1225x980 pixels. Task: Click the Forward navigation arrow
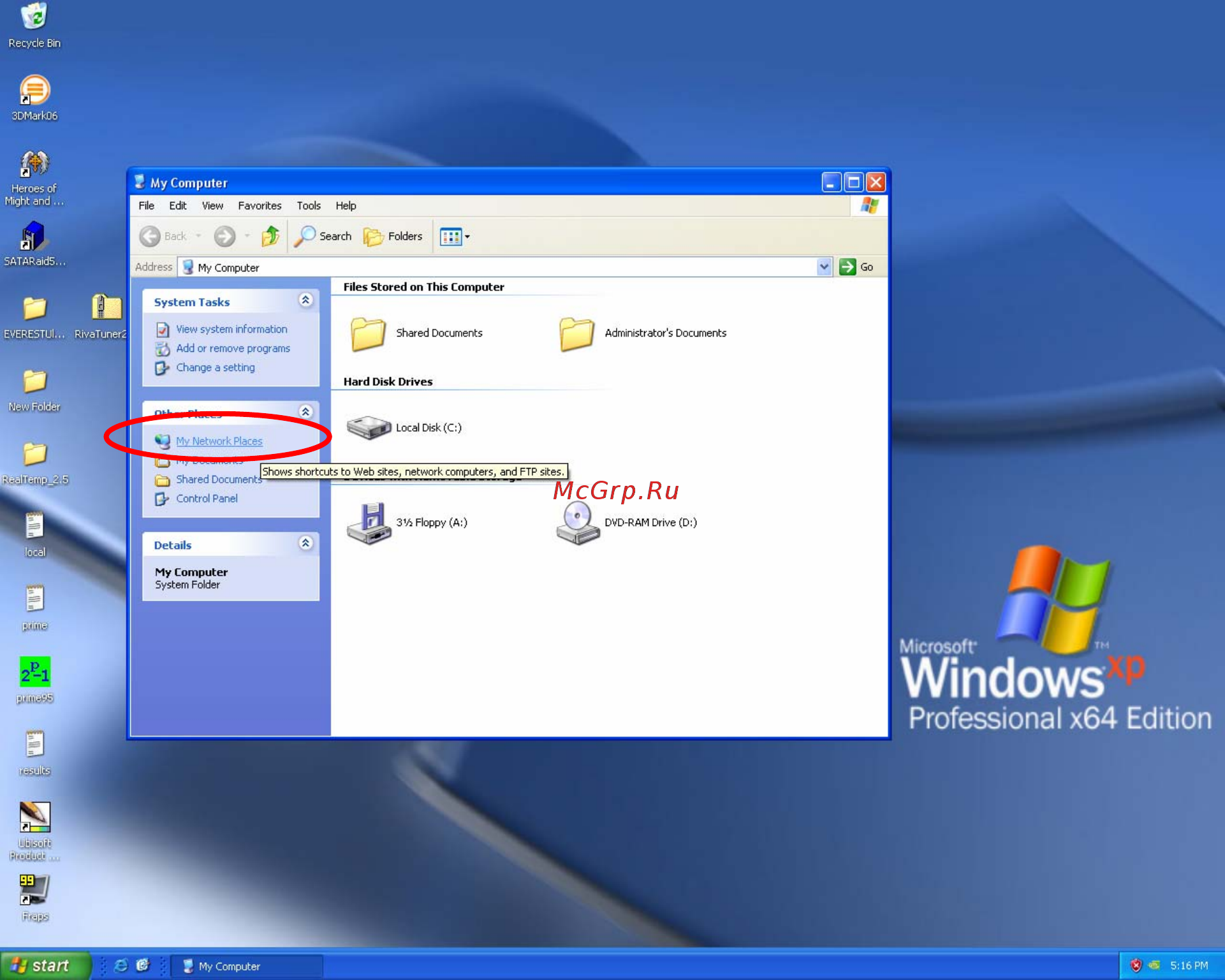pyautogui.click(x=224, y=237)
